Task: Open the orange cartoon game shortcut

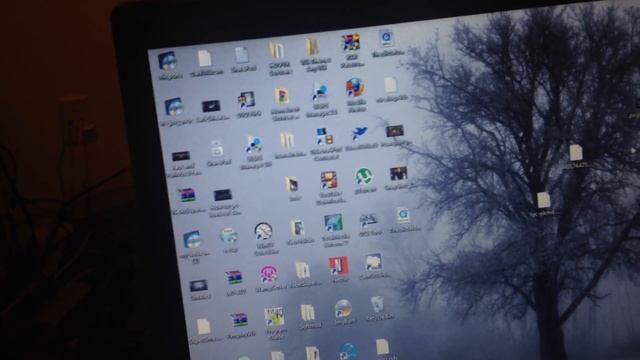Action: pyautogui.click(x=329, y=180)
